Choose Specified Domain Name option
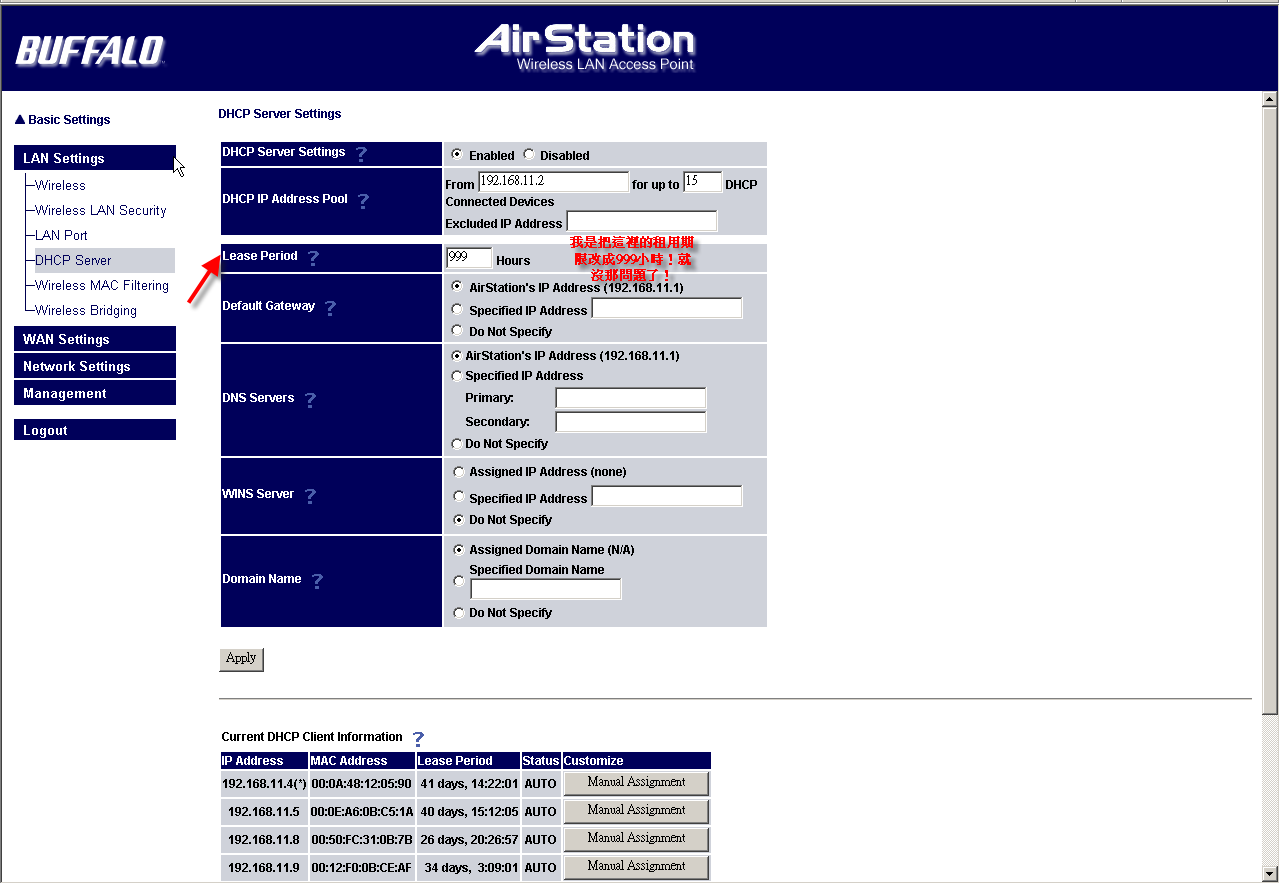The image size is (1280, 883). tap(459, 581)
